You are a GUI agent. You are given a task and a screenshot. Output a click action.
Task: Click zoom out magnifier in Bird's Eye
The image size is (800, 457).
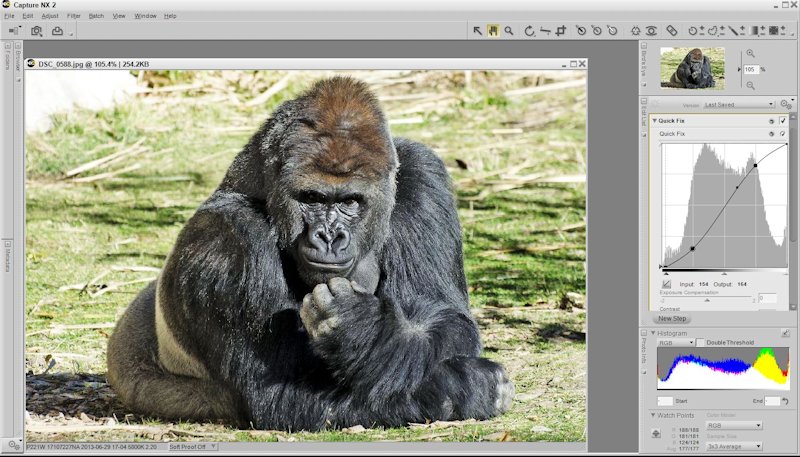click(x=751, y=85)
